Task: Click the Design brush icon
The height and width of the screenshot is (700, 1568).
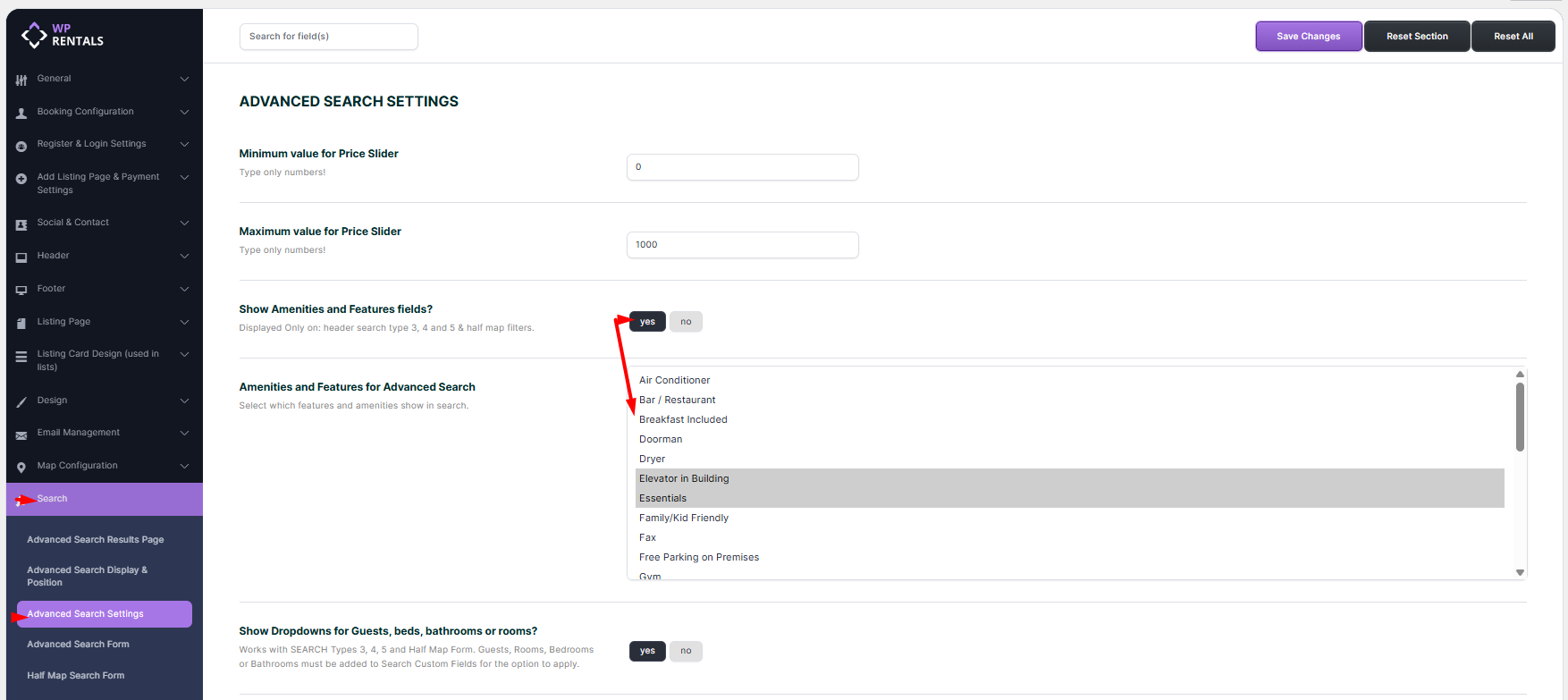Action: [x=21, y=401]
